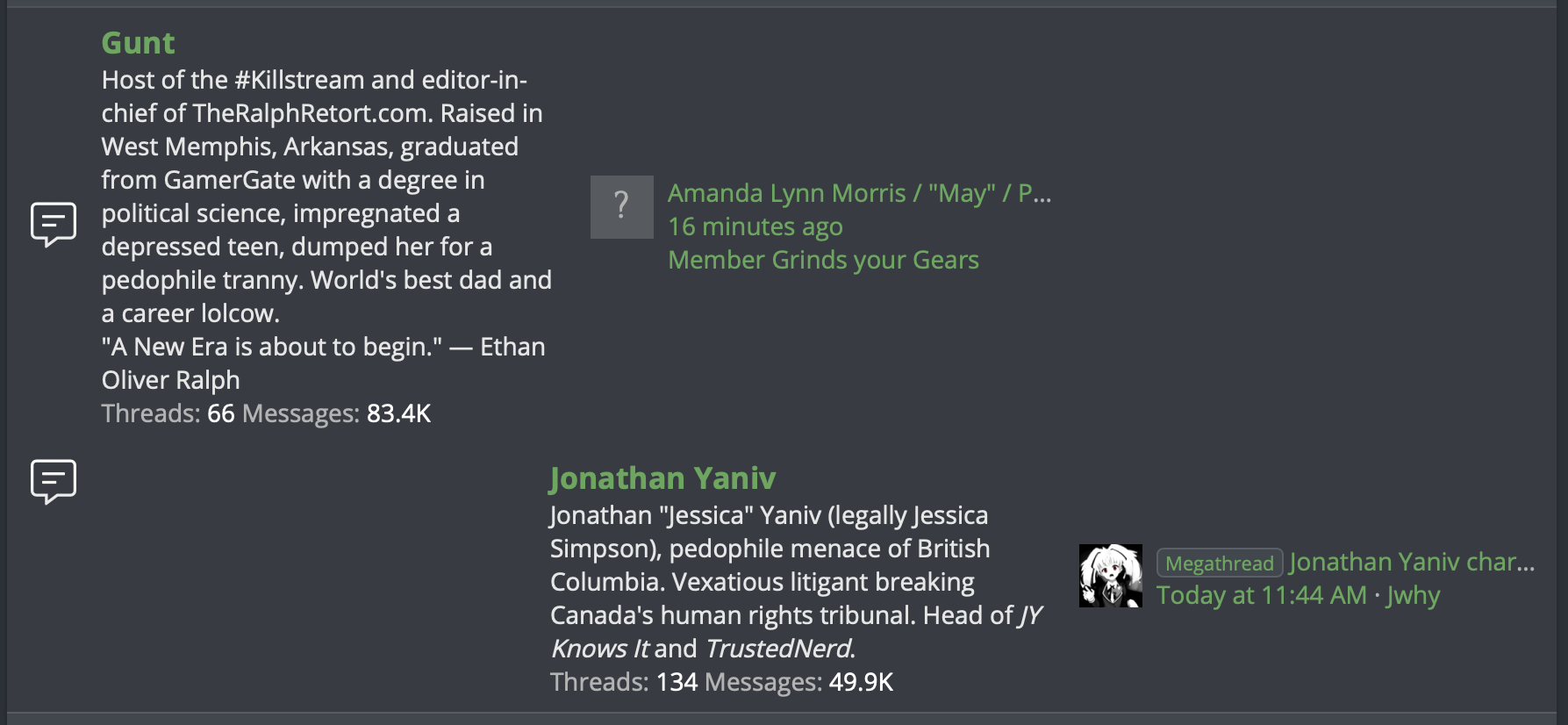
Task: Click the Gunt forum description beginning Host of
Action: [326, 197]
